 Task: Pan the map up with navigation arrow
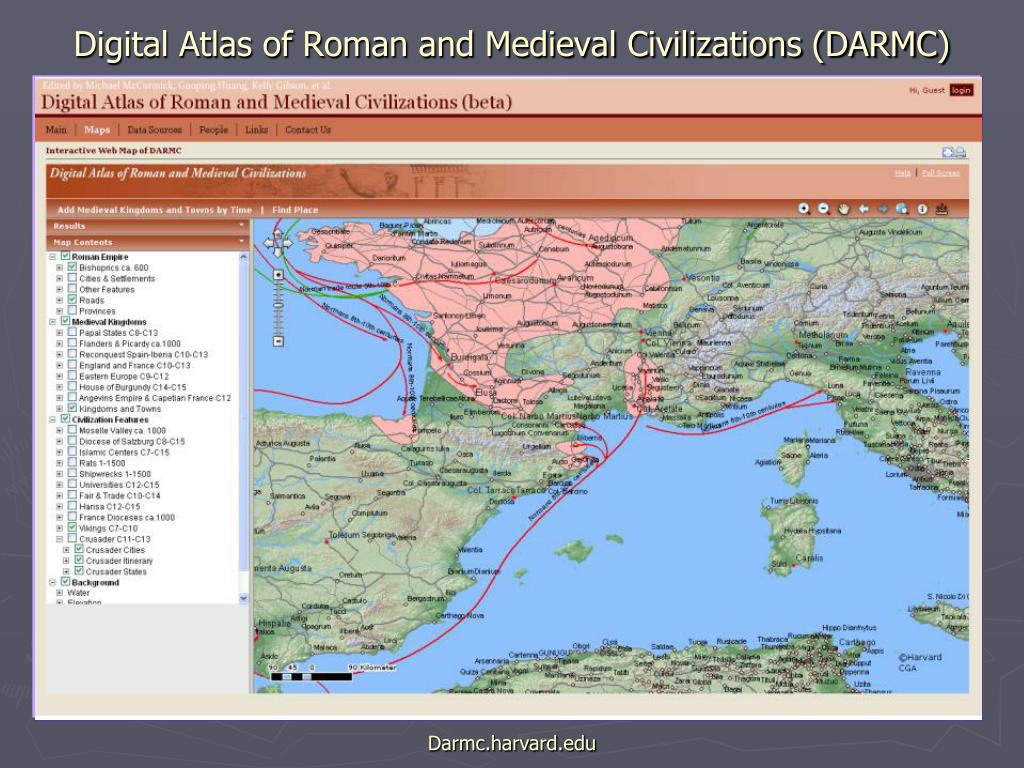[278, 233]
